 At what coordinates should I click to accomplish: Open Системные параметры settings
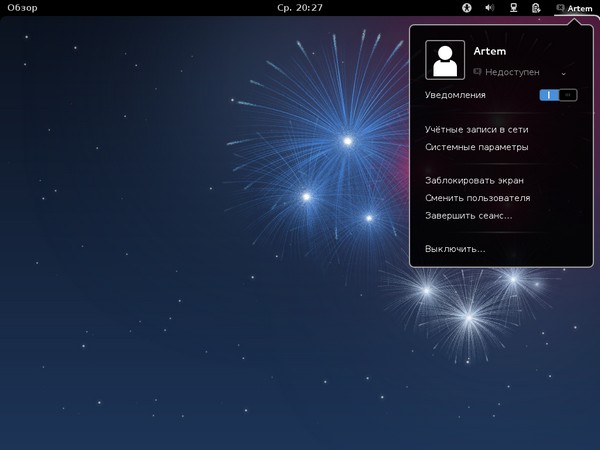pos(476,147)
